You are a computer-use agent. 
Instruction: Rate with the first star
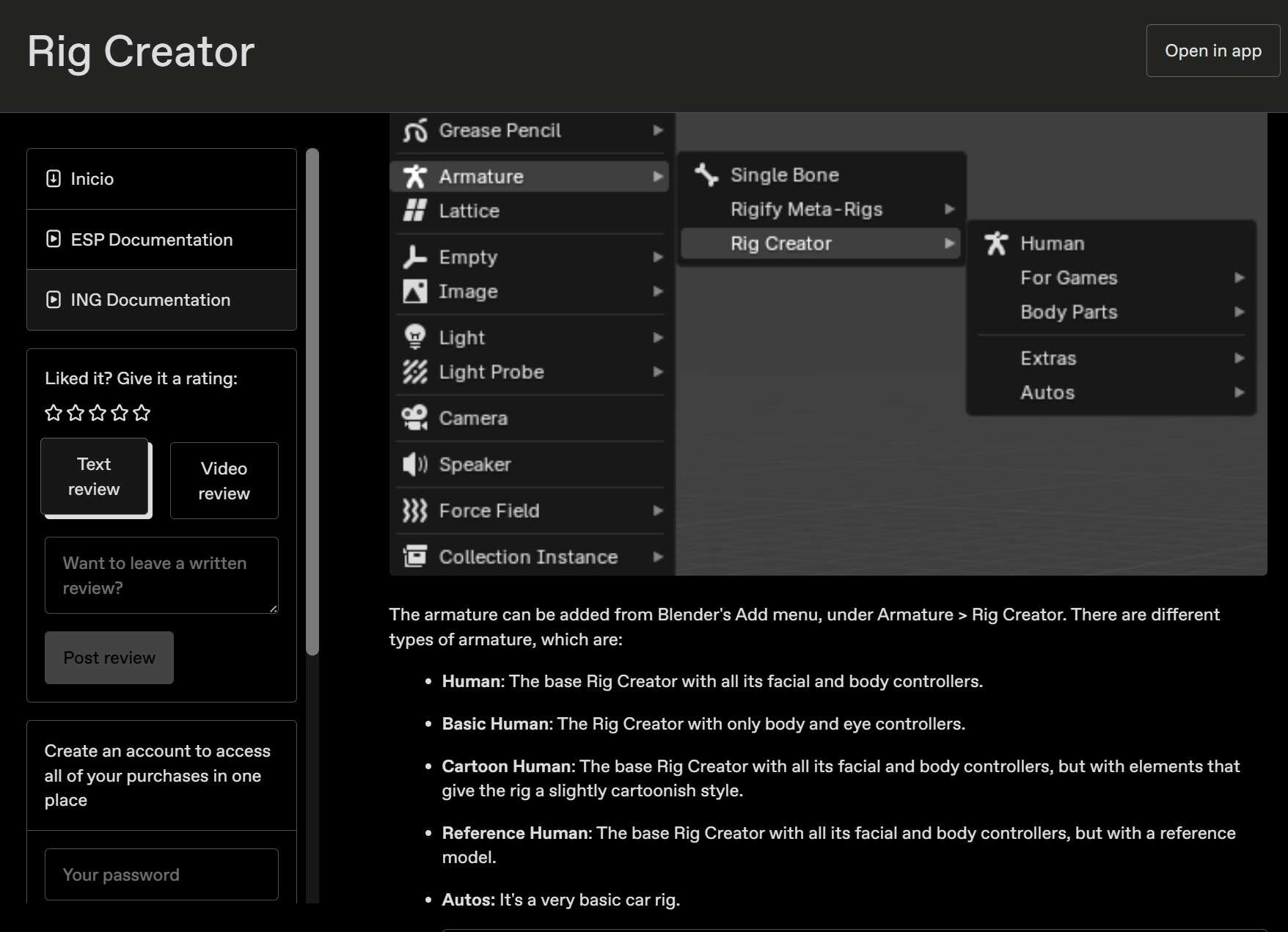54,413
